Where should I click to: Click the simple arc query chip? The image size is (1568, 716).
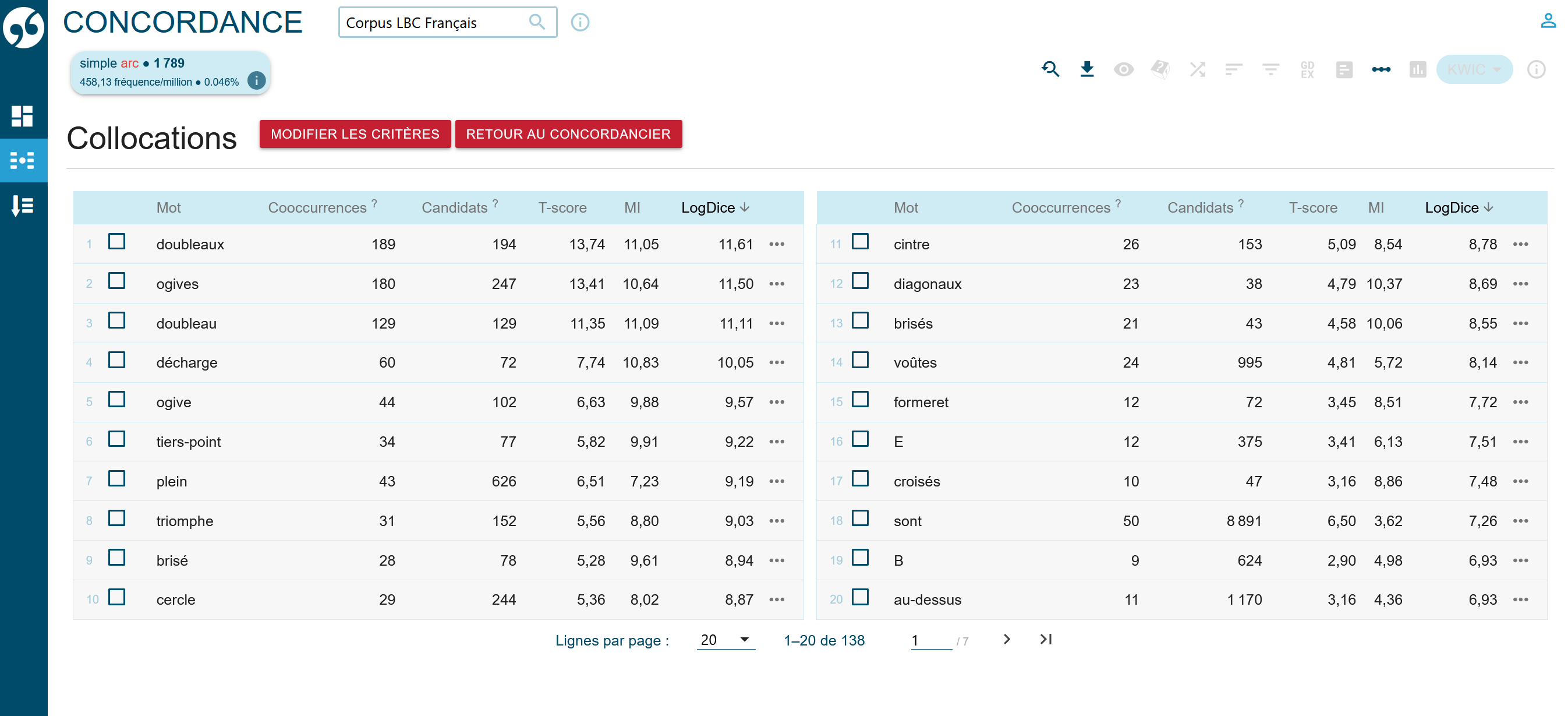pos(171,72)
